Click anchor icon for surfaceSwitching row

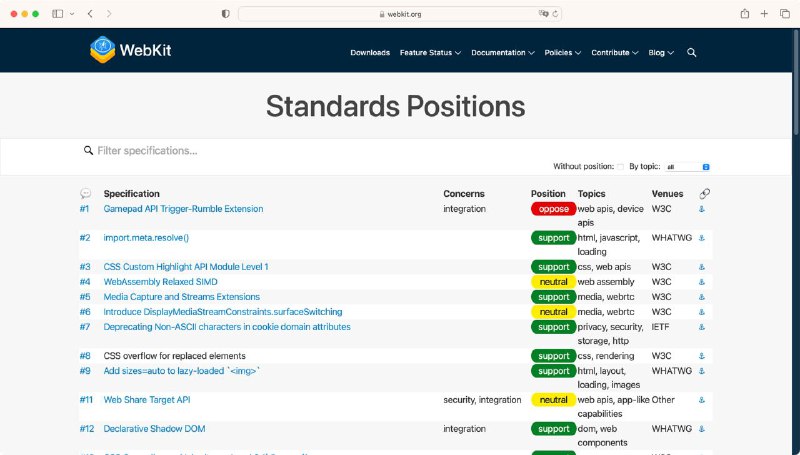pyautogui.click(x=702, y=312)
